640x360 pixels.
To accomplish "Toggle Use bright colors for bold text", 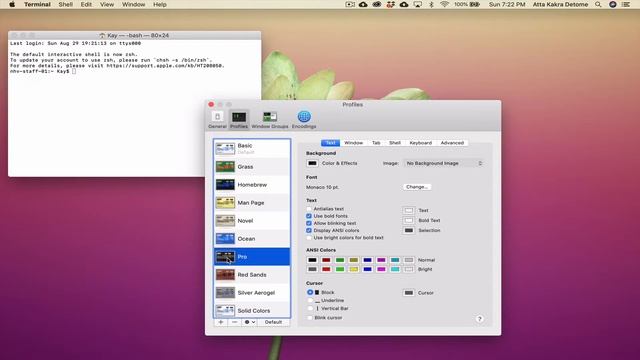I will coord(309,238).
